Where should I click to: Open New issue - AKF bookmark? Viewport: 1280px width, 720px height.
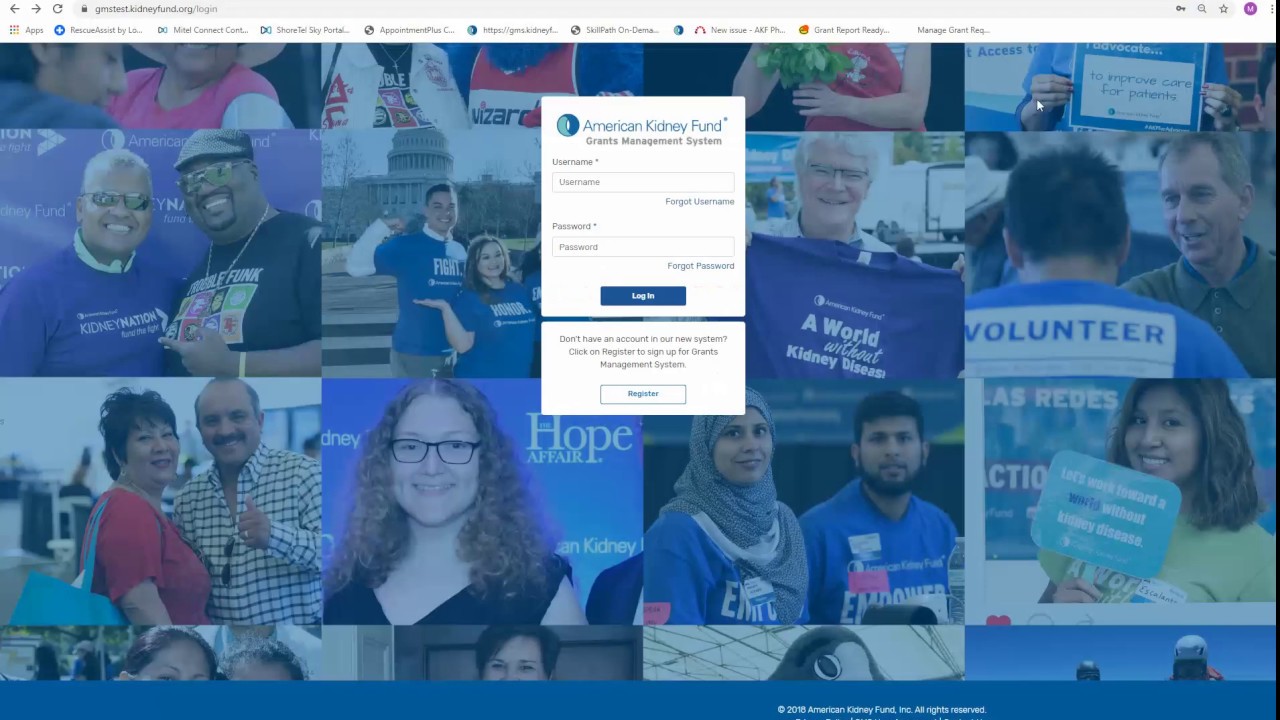click(740, 30)
